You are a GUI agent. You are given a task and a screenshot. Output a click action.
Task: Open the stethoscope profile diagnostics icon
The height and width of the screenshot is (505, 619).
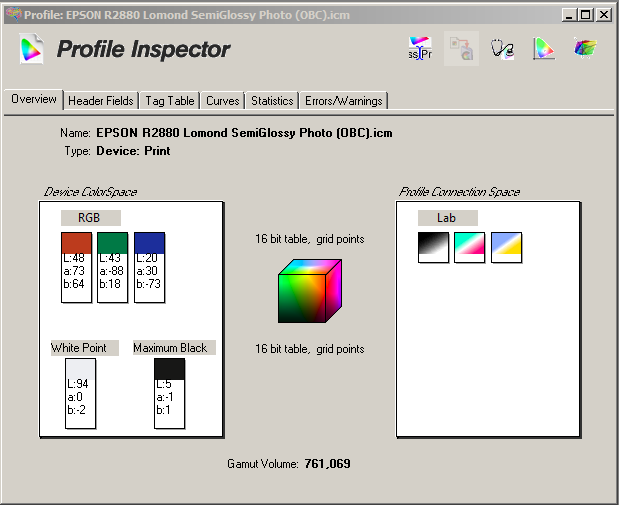point(503,49)
